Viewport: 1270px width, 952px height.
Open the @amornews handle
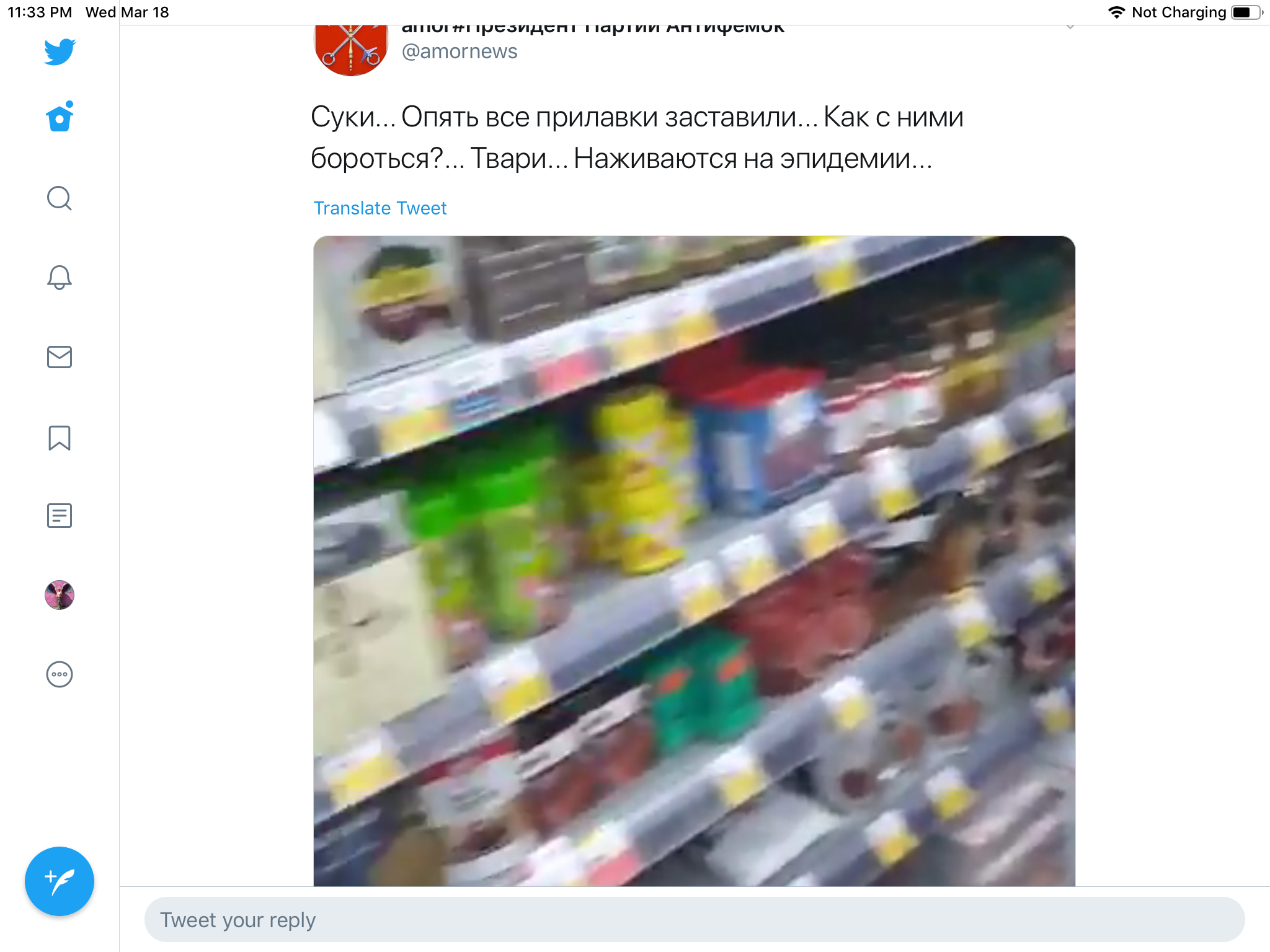pos(460,51)
